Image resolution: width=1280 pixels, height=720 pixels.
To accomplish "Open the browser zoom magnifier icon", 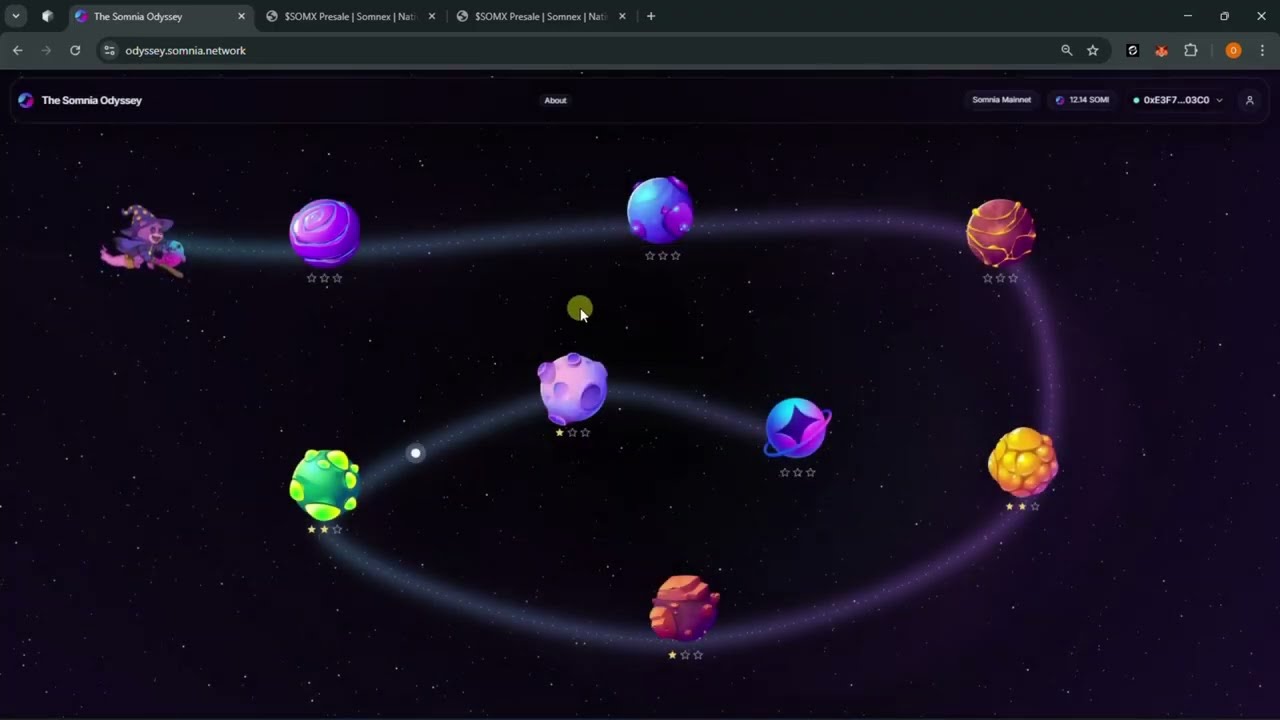I will [1066, 50].
